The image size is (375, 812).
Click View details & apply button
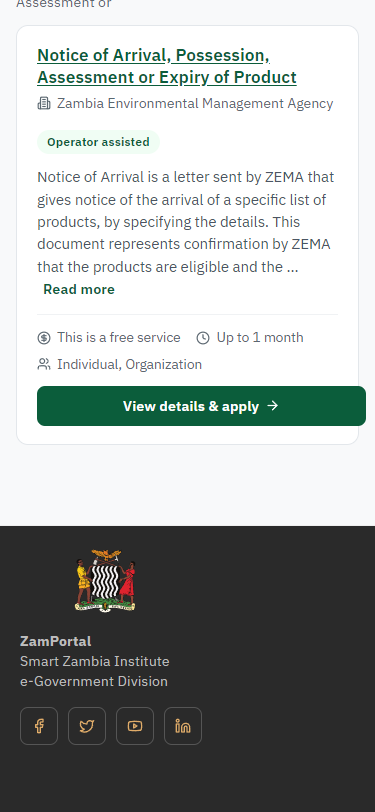201,406
